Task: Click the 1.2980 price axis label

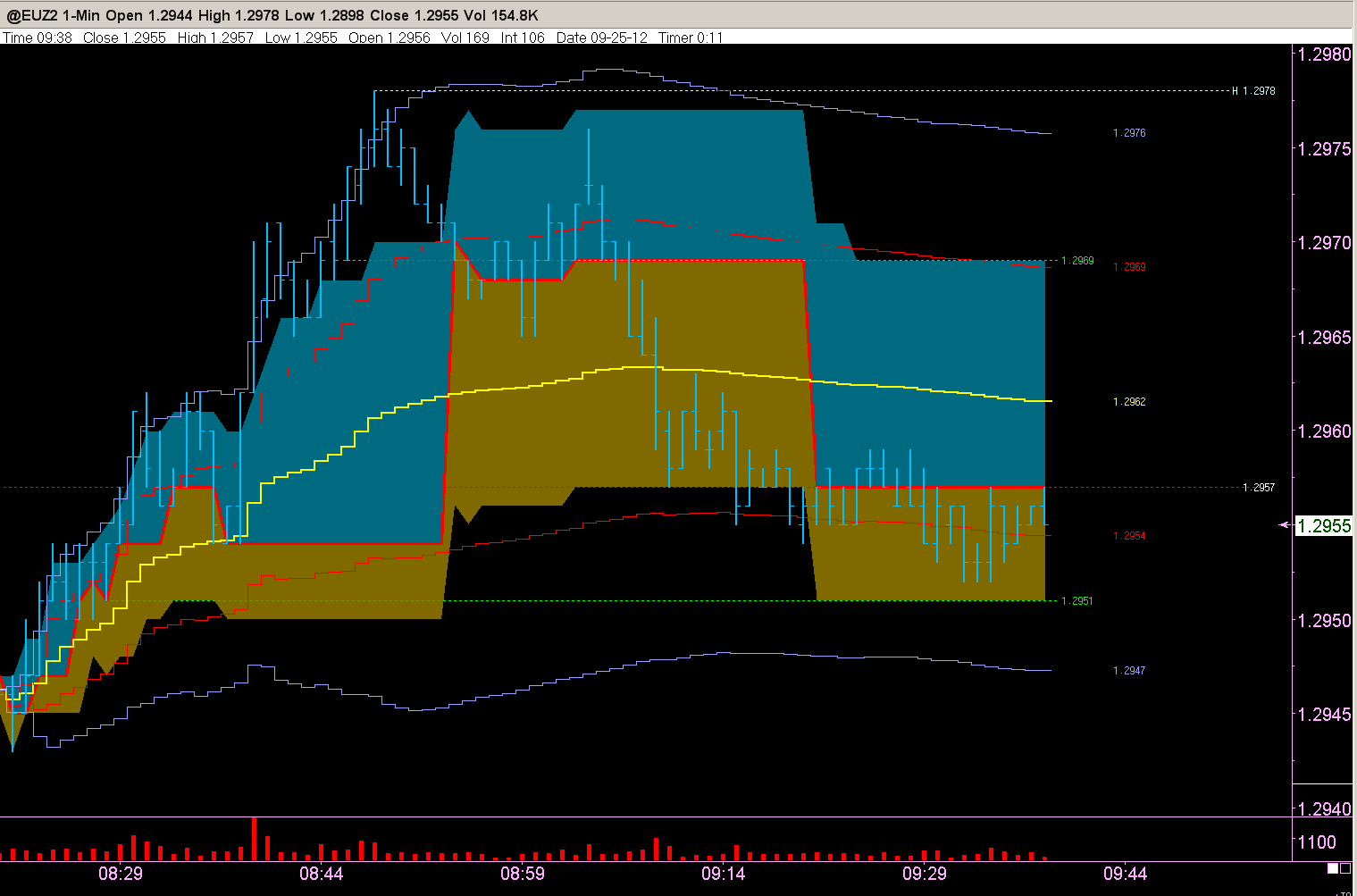Action: (x=1324, y=54)
